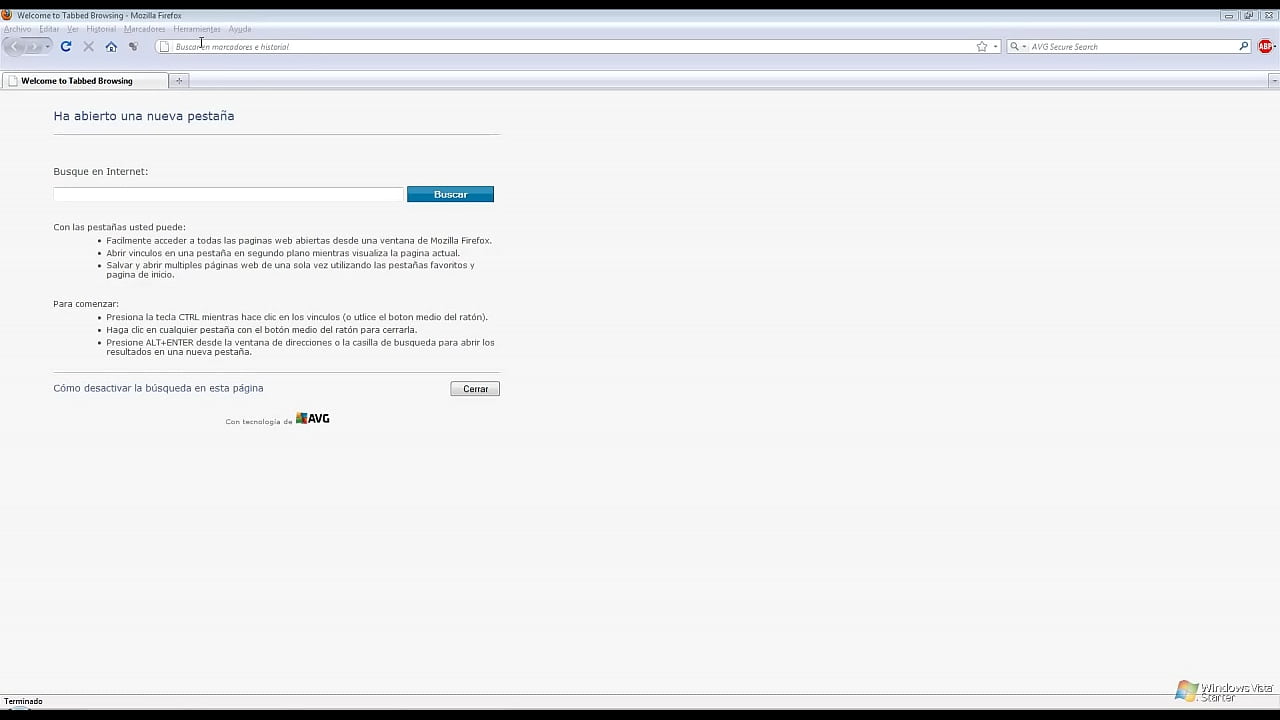The height and width of the screenshot is (720, 1280).
Task: Open the search engine selector dropdown
Action: pyautogui.click(x=1018, y=47)
